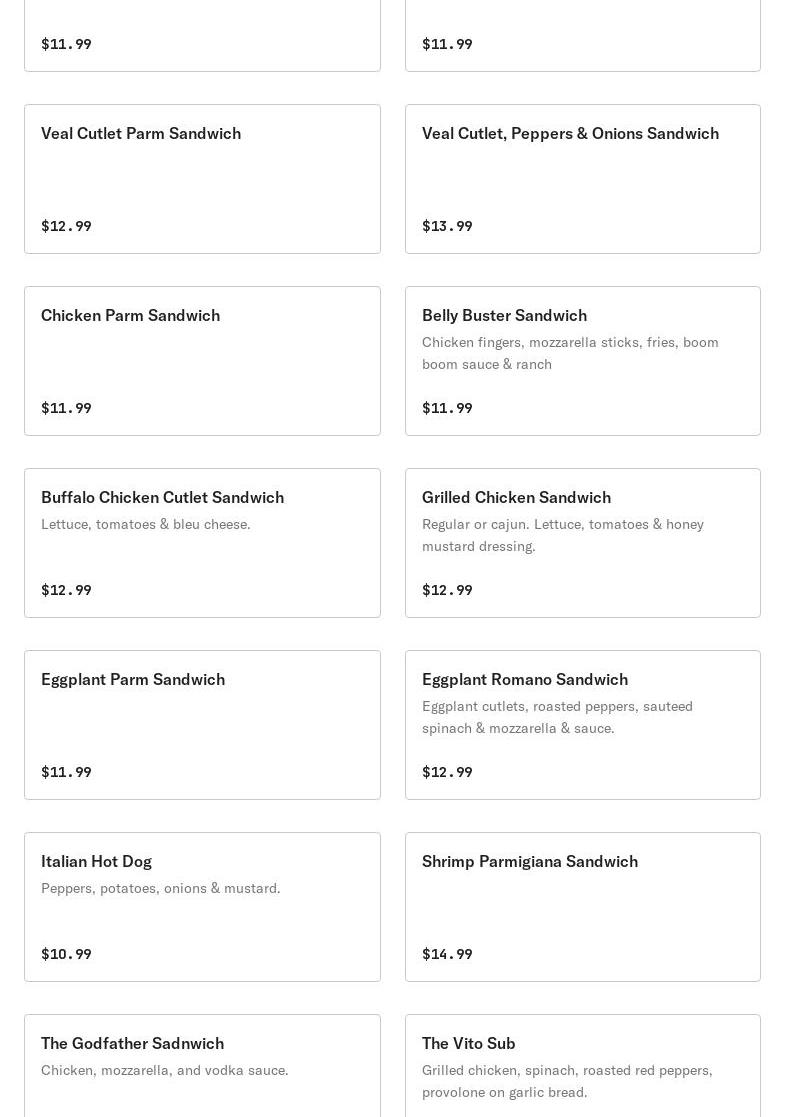Viewport: 785px width, 1117px height.
Task: Click the Eggplant Romano description text
Action: [x=557, y=717]
